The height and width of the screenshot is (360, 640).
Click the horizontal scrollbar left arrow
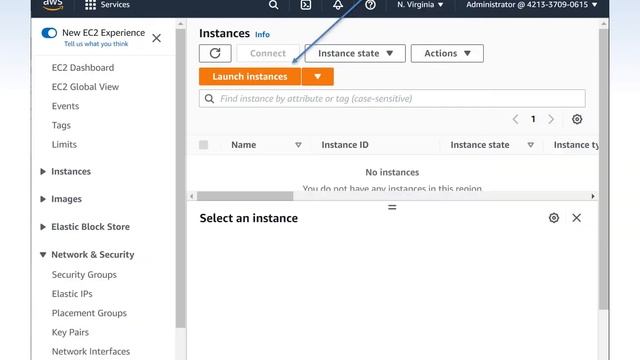tap(191, 196)
